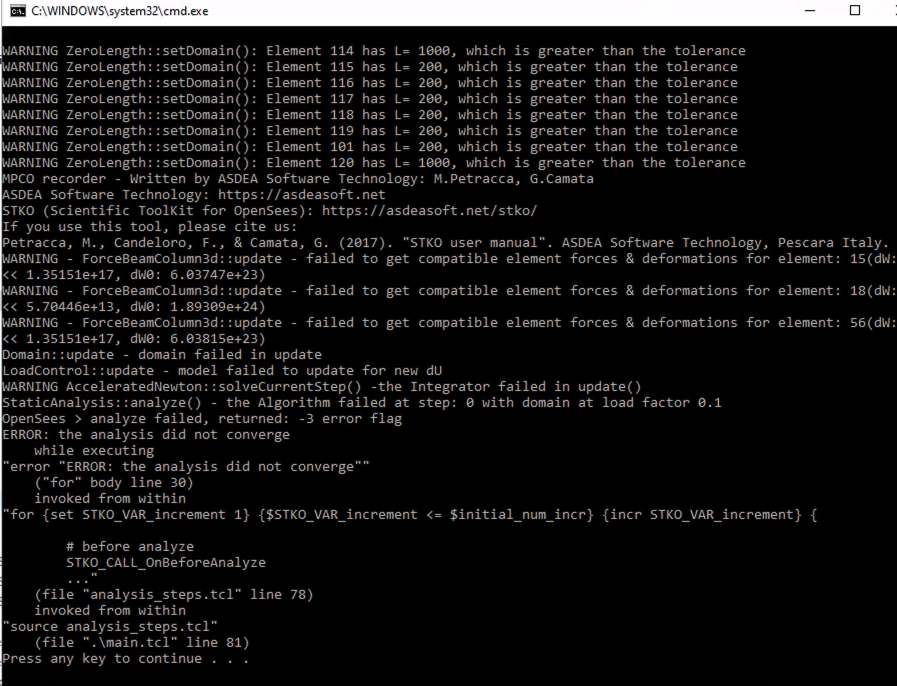Select the ForceBeamColumn3d warning for element 56

[x=448, y=323]
